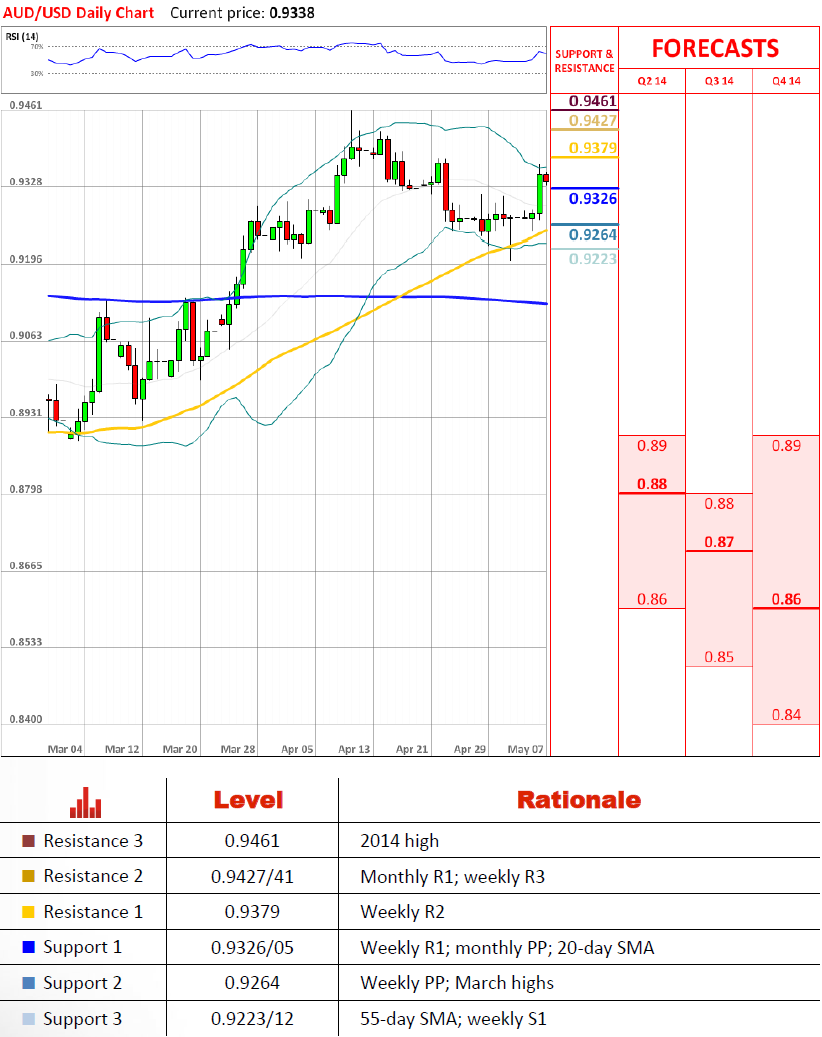Click the Support 2 row label
Viewport: 822px width, 1037px height.
[83, 983]
